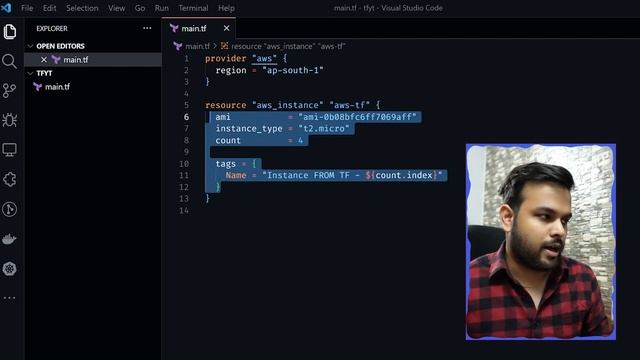Open the Go menu
This screenshot has width=640, height=360.
(140, 8)
